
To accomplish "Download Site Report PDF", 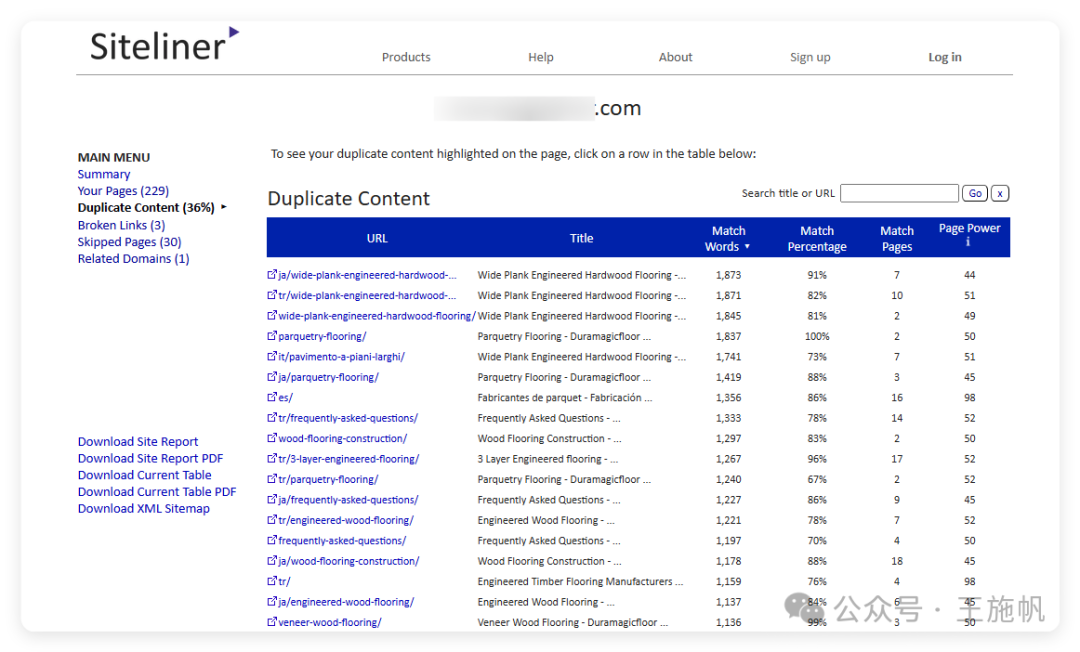I will [x=150, y=458].
